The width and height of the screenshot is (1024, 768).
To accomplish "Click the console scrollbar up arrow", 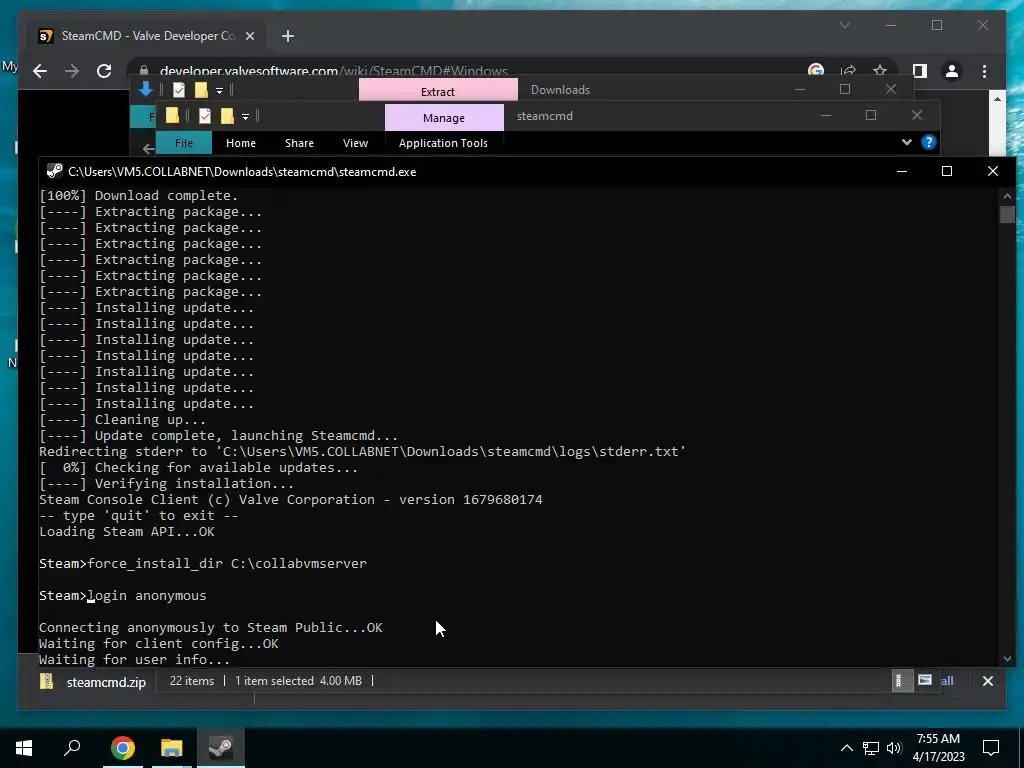I will point(1007,196).
